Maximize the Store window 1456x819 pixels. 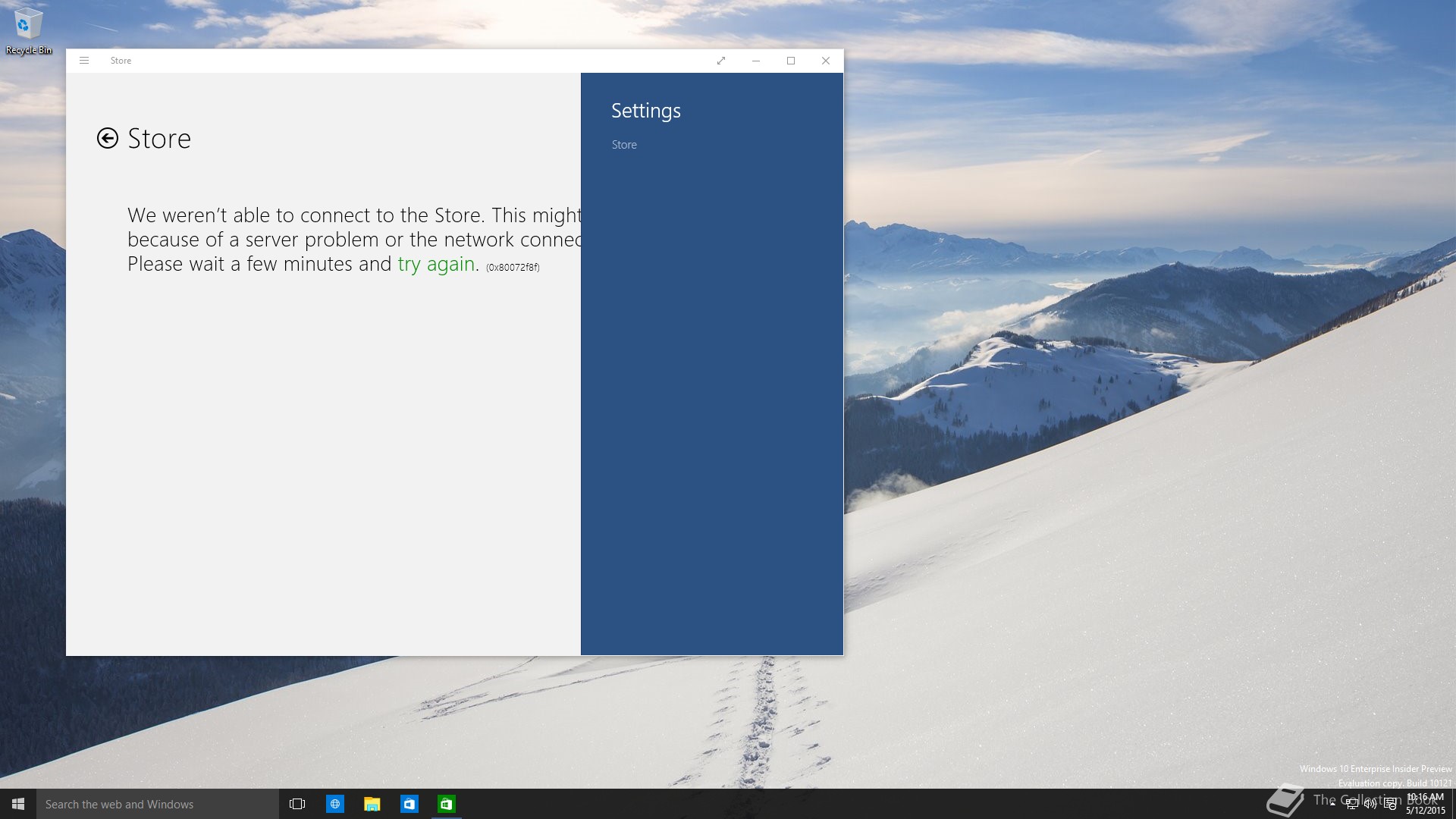click(x=791, y=61)
